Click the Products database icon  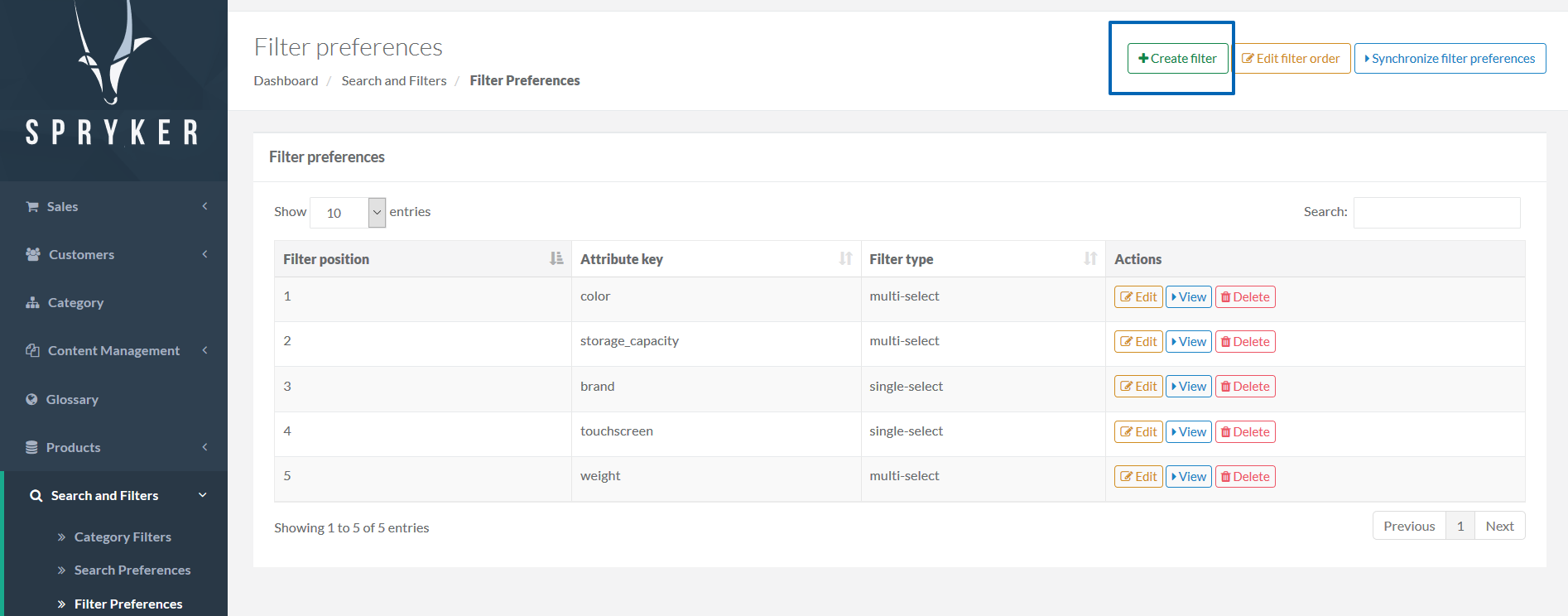point(31,447)
